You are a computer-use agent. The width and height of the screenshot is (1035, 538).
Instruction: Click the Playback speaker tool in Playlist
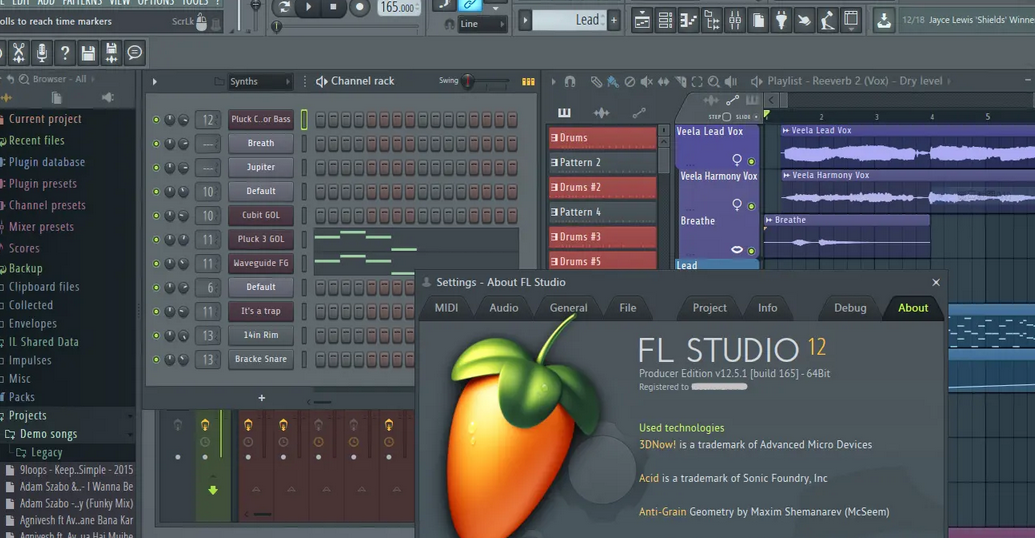(x=731, y=81)
